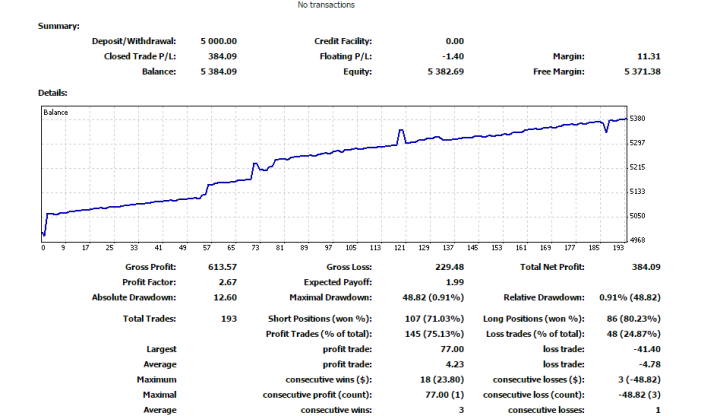Click the average consecutive wins value 3
Screen dimensions: 720x416
pyautogui.click(x=461, y=410)
